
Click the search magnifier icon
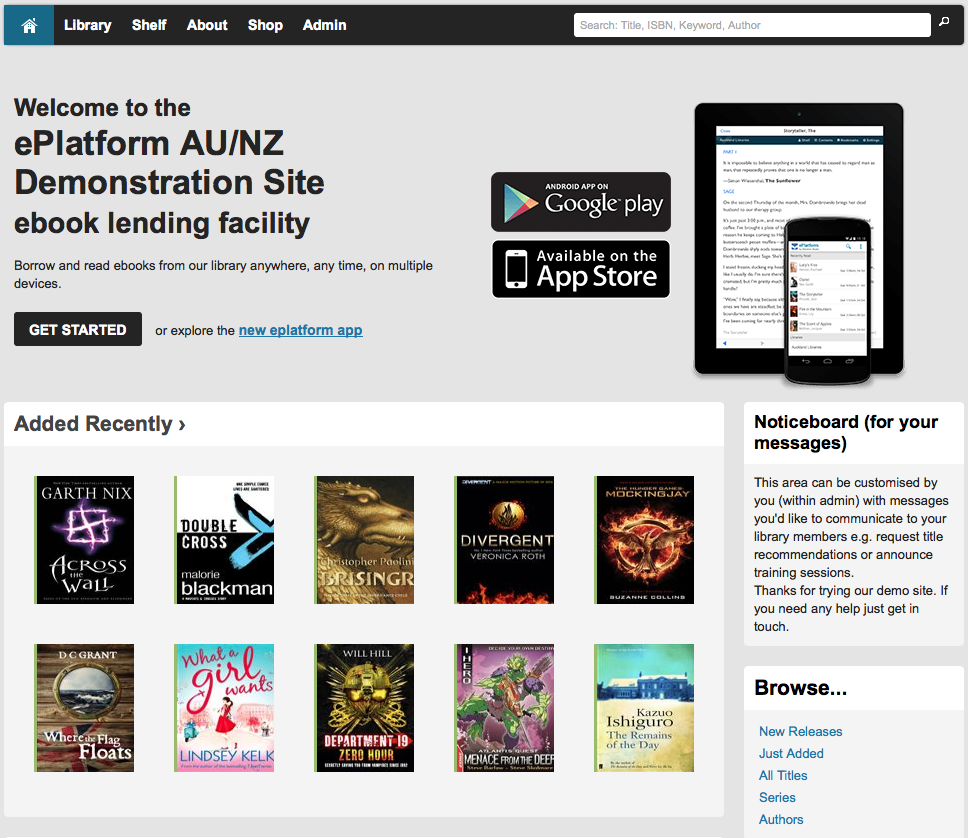tap(944, 22)
